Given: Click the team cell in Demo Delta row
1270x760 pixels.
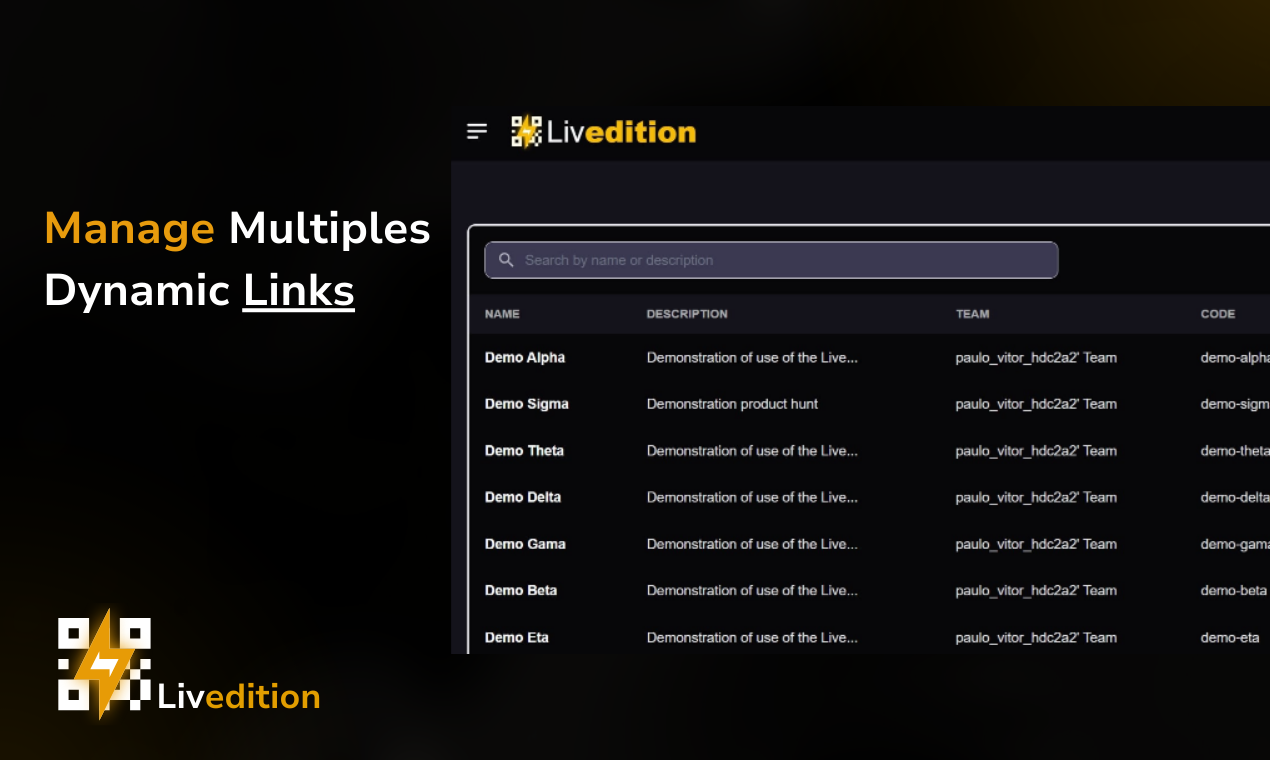Looking at the screenshot, I should point(1036,497).
